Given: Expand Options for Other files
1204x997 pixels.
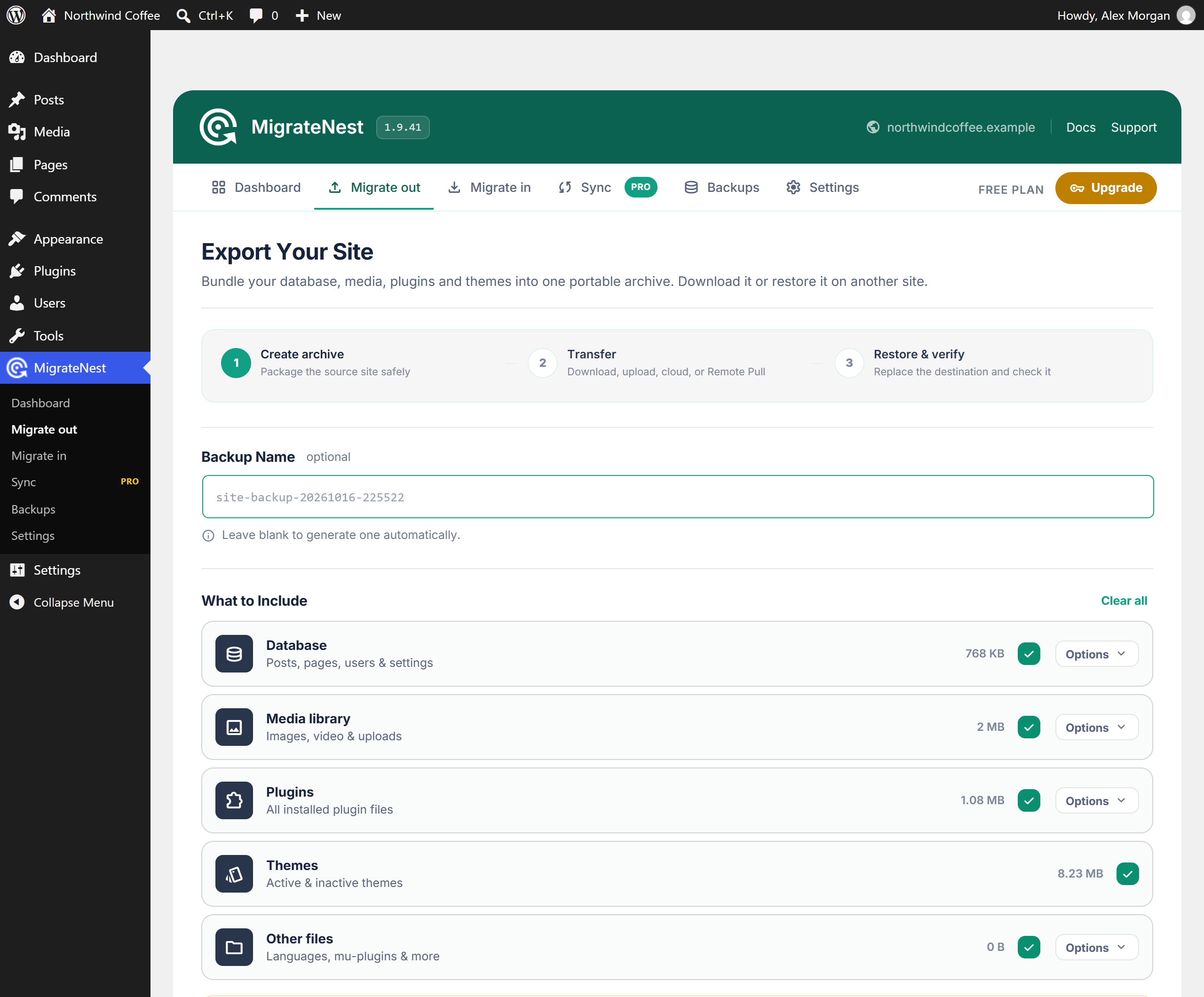Looking at the screenshot, I should pyautogui.click(x=1096, y=947).
